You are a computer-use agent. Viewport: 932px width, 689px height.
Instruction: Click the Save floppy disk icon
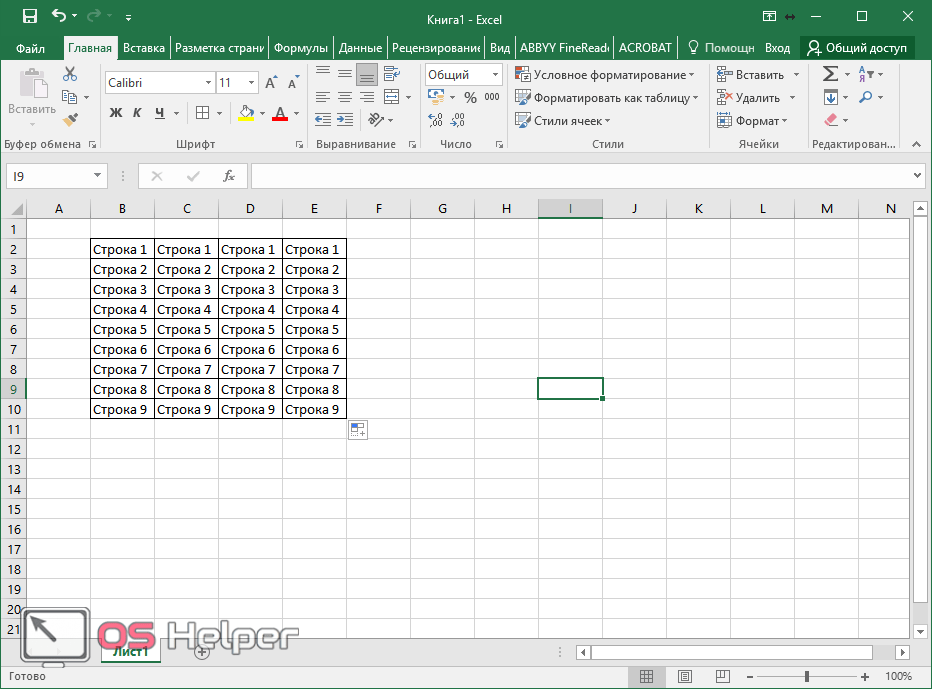pos(29,17)
